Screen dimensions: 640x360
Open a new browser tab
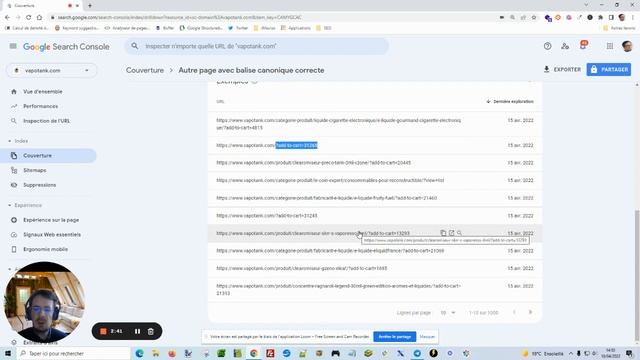pyautogui.click(x=90, y=6)
